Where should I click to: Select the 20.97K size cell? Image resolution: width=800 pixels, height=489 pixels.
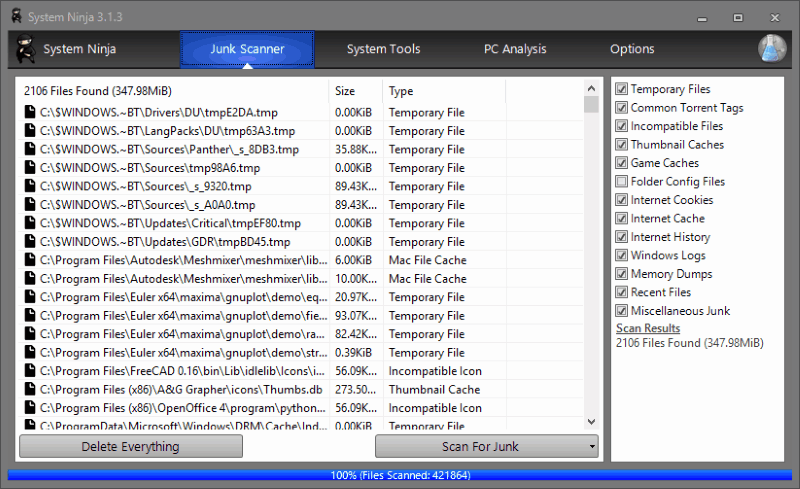pyautogui.click(x=356, y=297)
